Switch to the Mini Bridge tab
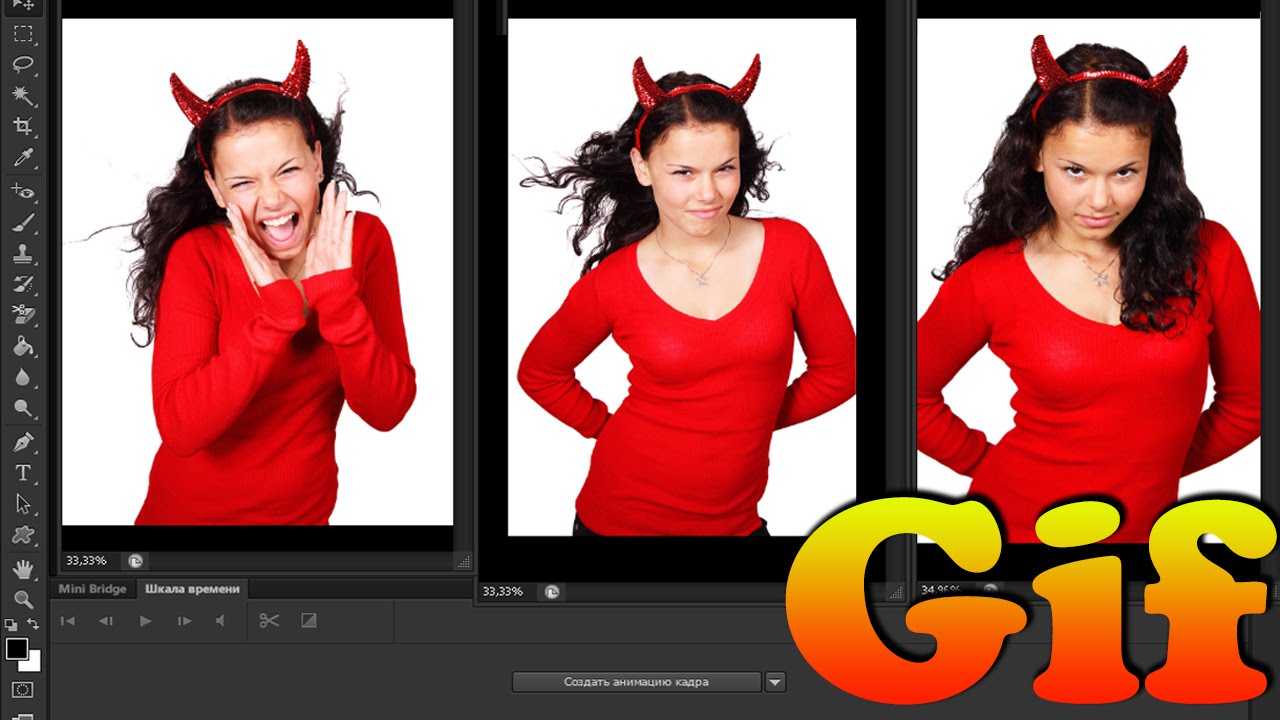Screen dimensions: 1280x720 coord(92,589)
